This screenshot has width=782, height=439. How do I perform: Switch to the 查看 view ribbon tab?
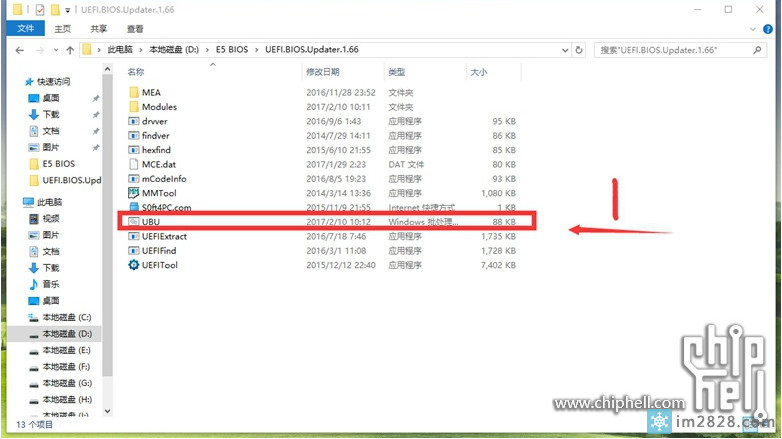(135, 29)
